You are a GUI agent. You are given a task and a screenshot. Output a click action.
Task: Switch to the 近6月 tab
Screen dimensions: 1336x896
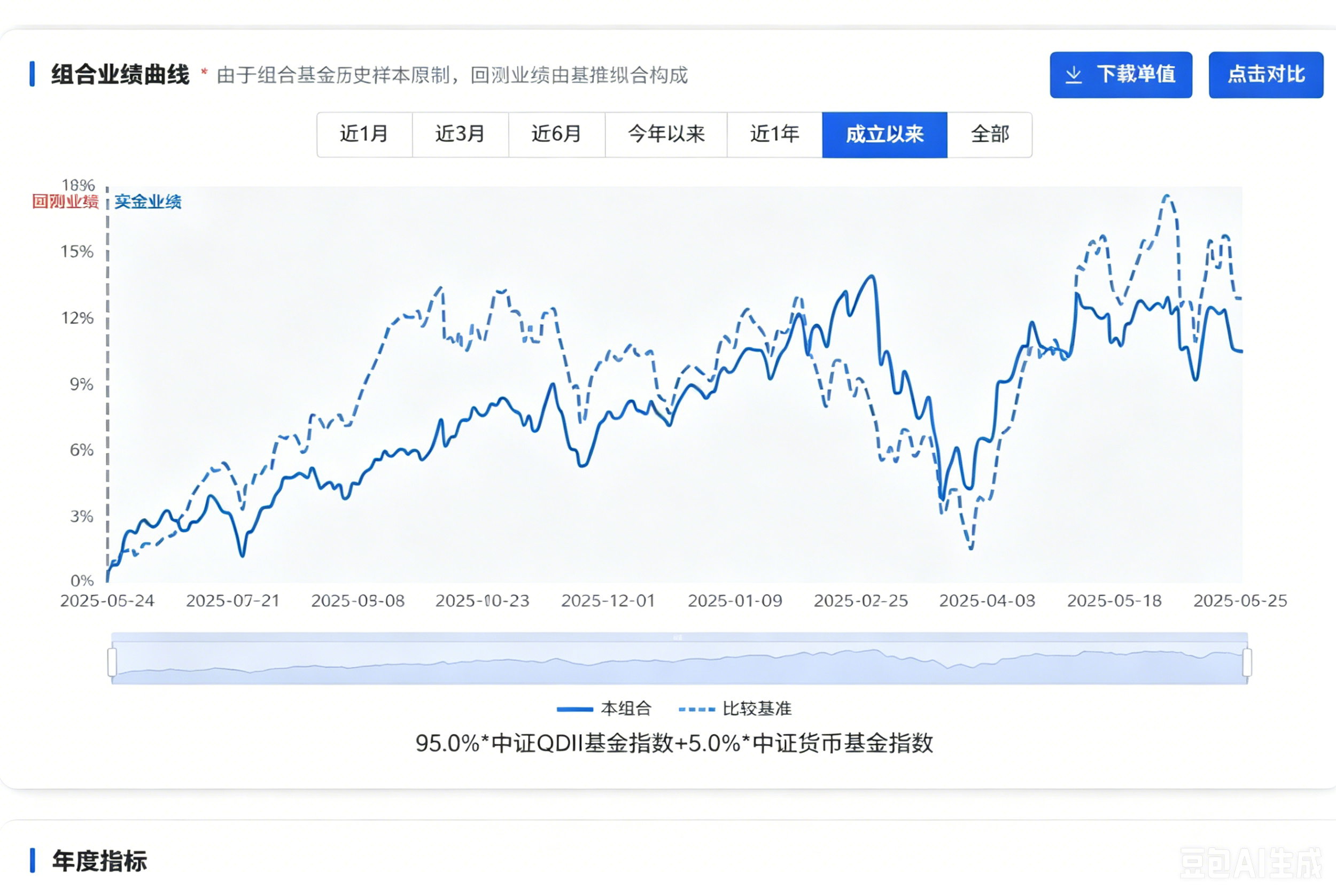click(x=556, y=135)
